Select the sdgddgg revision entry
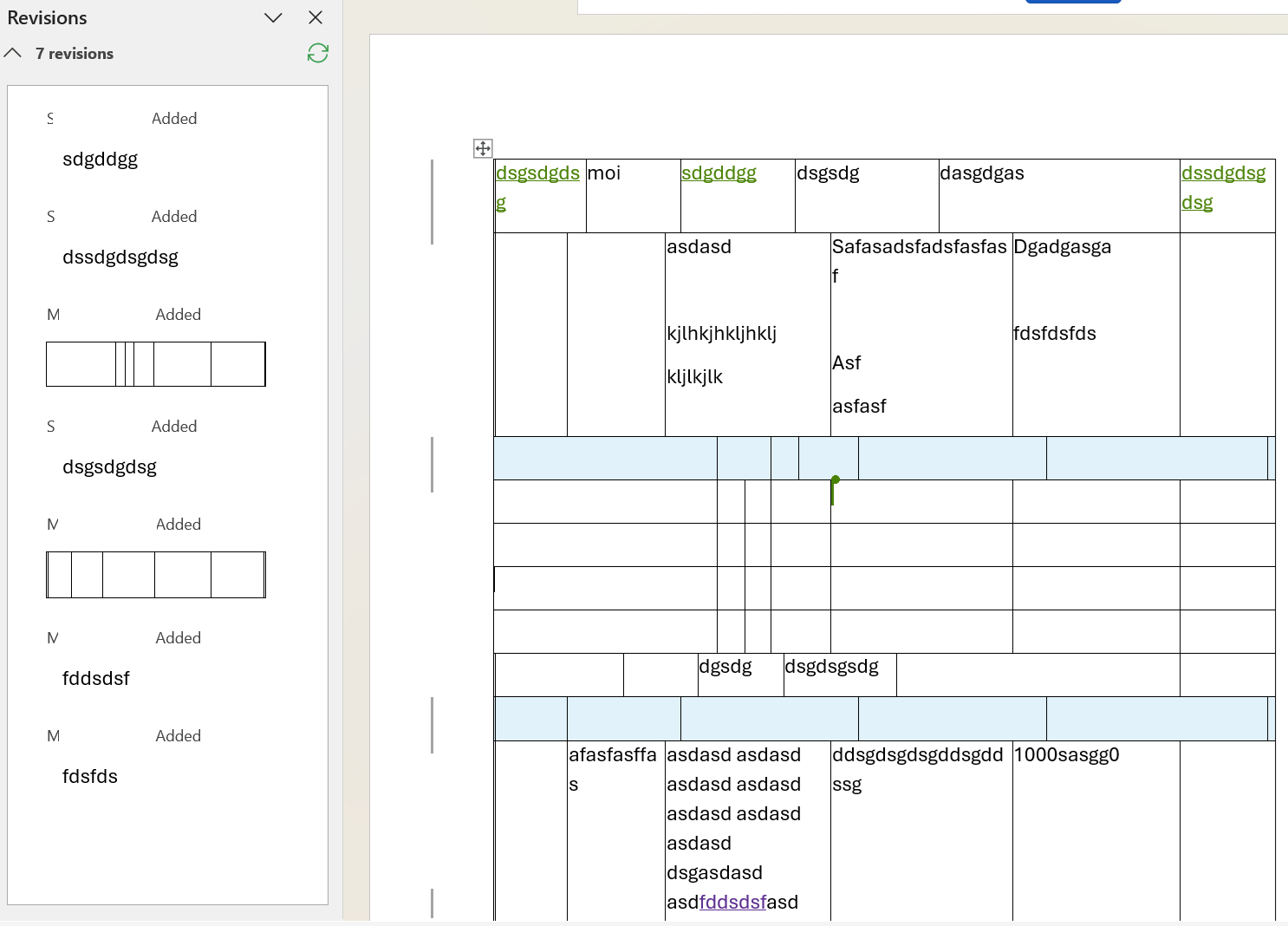1288x926 pixels. pos(100,159)
